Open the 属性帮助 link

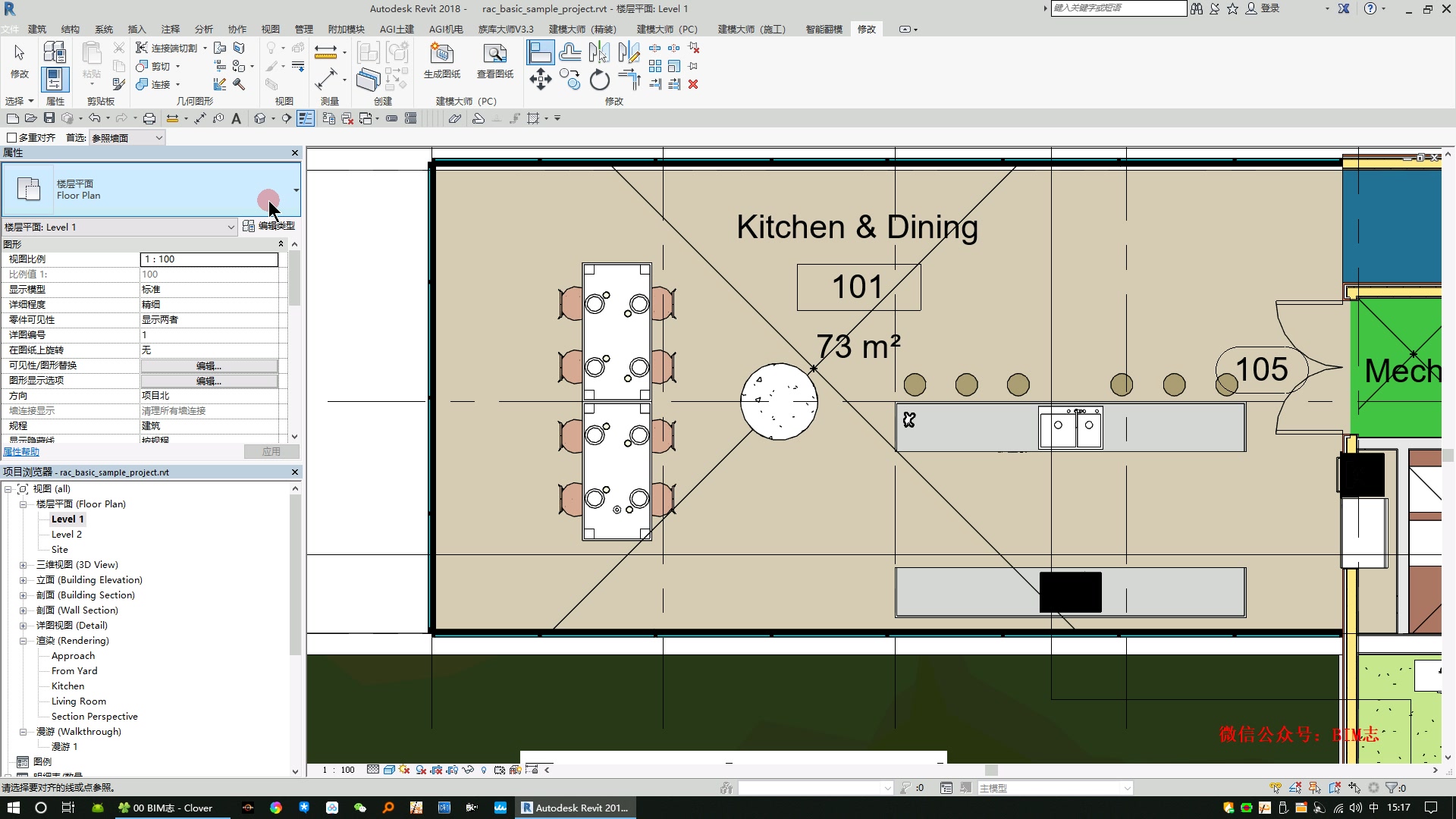click(x=21, y=452)
